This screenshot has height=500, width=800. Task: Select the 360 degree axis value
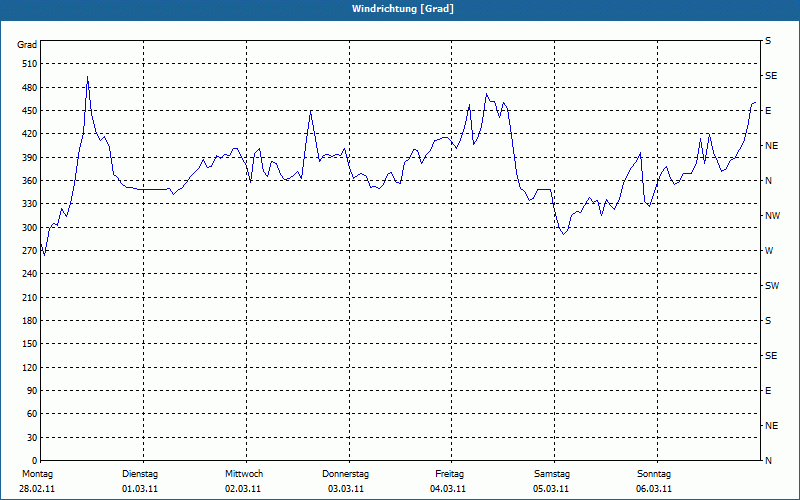(x=30, y=181)
